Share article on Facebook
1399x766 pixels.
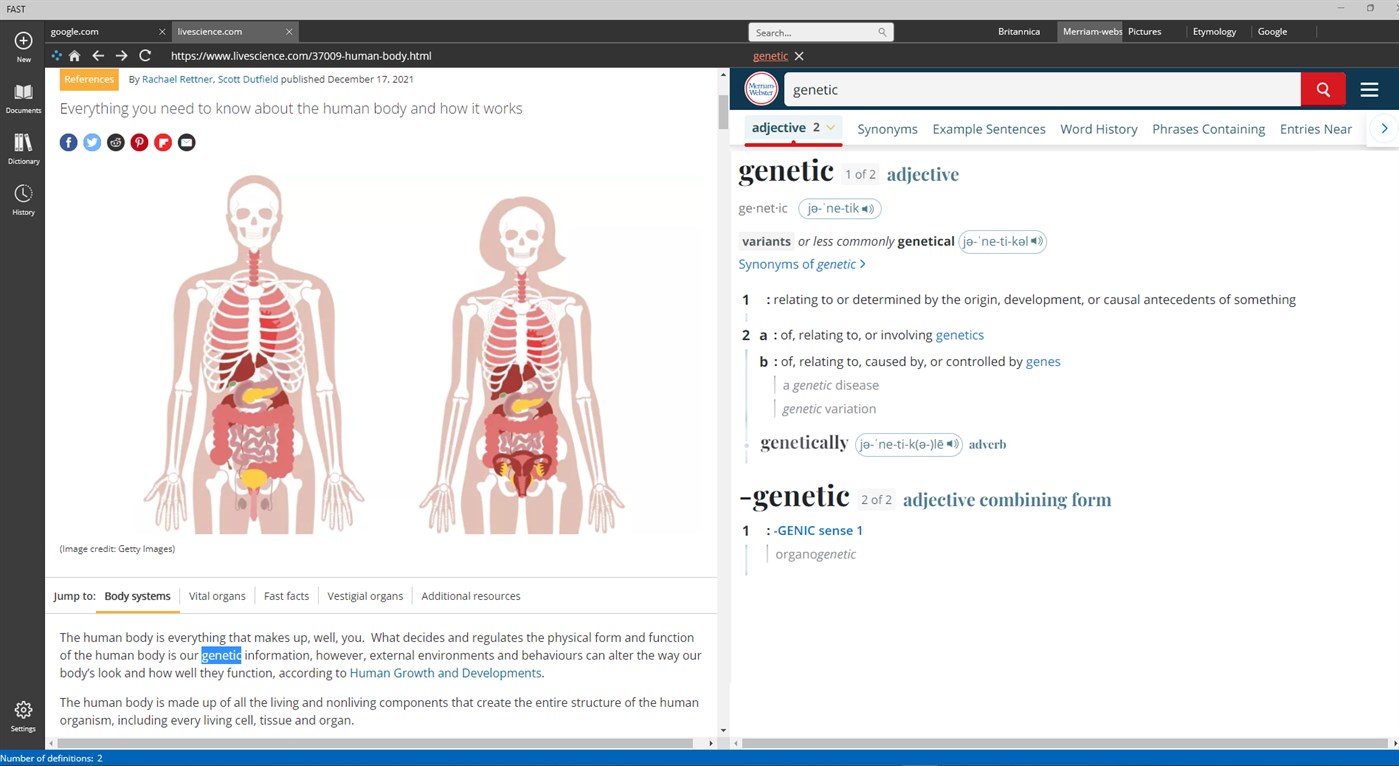coord(69,143)
